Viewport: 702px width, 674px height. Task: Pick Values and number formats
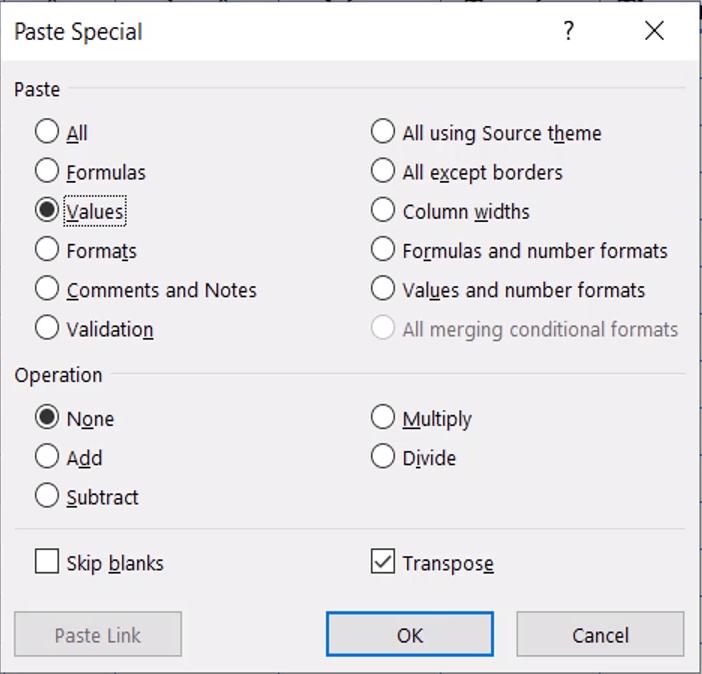pyautogui.click(x=383, y=289)
